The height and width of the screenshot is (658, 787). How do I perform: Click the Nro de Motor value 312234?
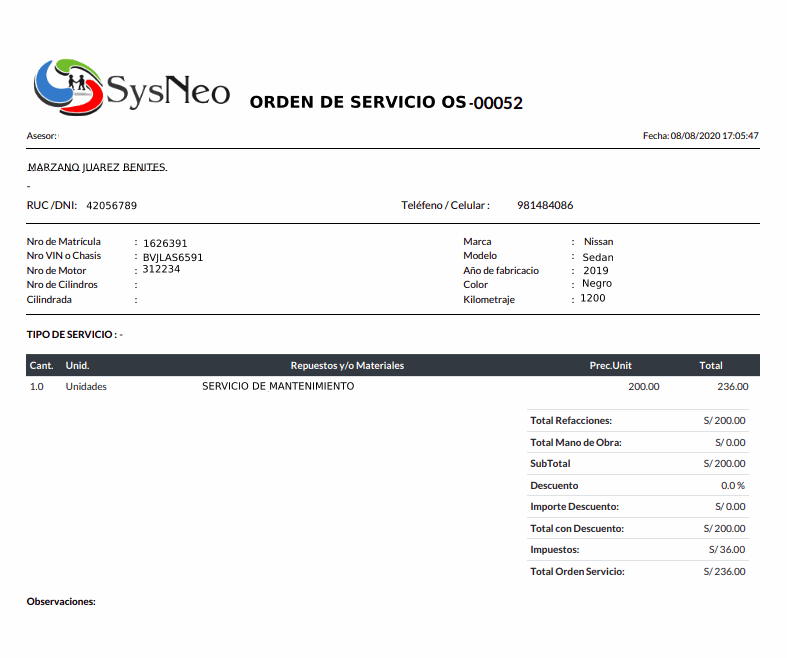pyautogui.click(x=161, y=269)
